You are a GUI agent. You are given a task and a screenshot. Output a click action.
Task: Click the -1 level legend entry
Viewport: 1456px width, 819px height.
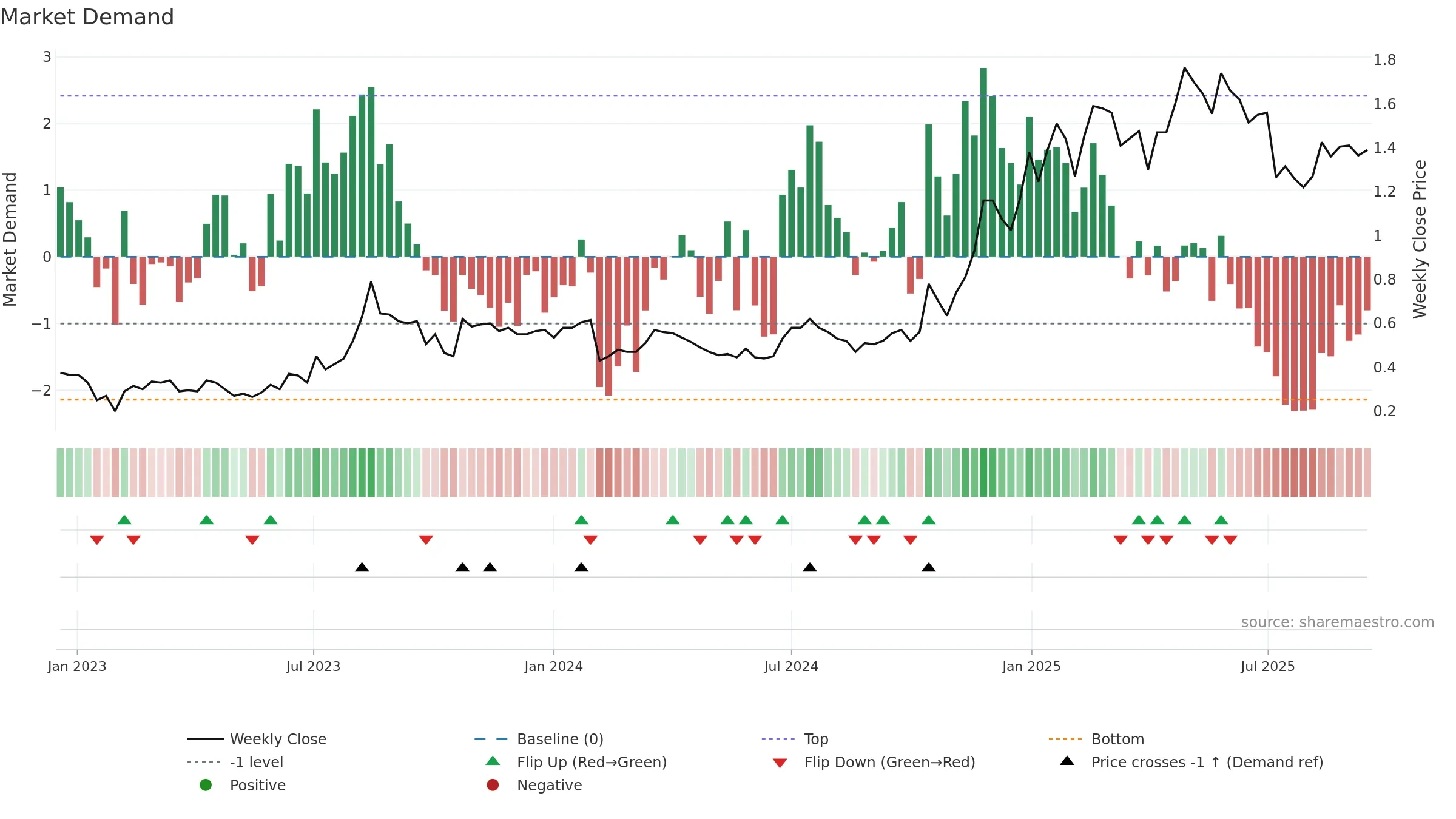coord(235,762)
